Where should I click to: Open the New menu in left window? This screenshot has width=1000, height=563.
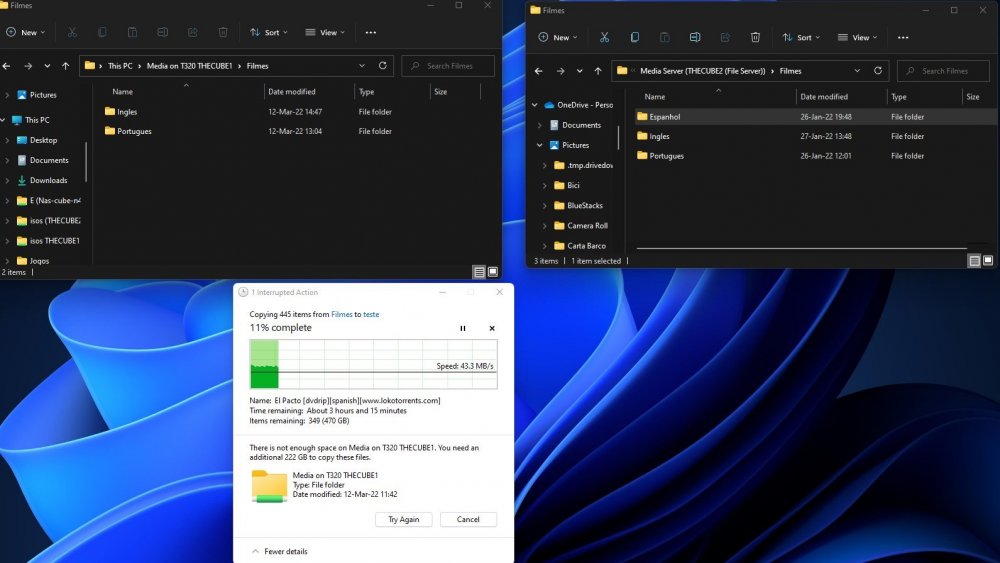26,33
